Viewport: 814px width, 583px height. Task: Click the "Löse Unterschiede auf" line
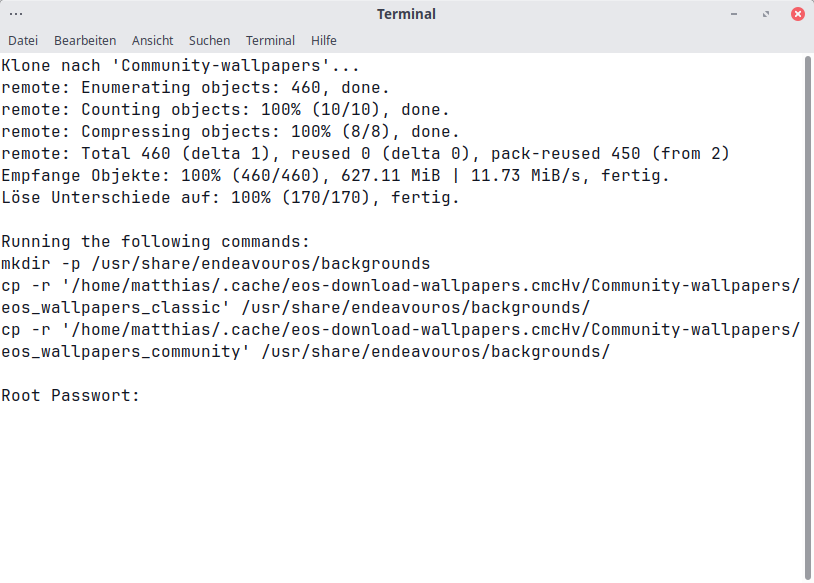click(x=230, y=198)
